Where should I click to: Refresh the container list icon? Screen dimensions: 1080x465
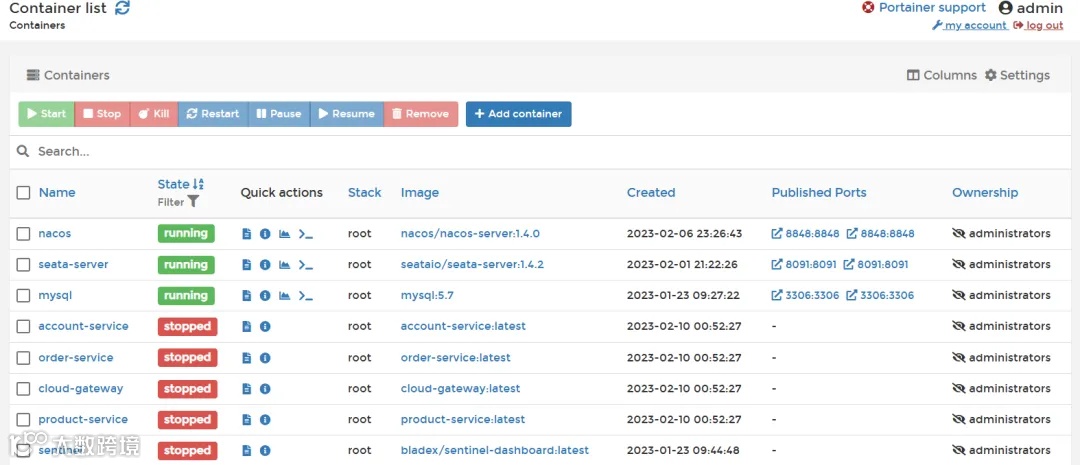[x=123, y=8]
